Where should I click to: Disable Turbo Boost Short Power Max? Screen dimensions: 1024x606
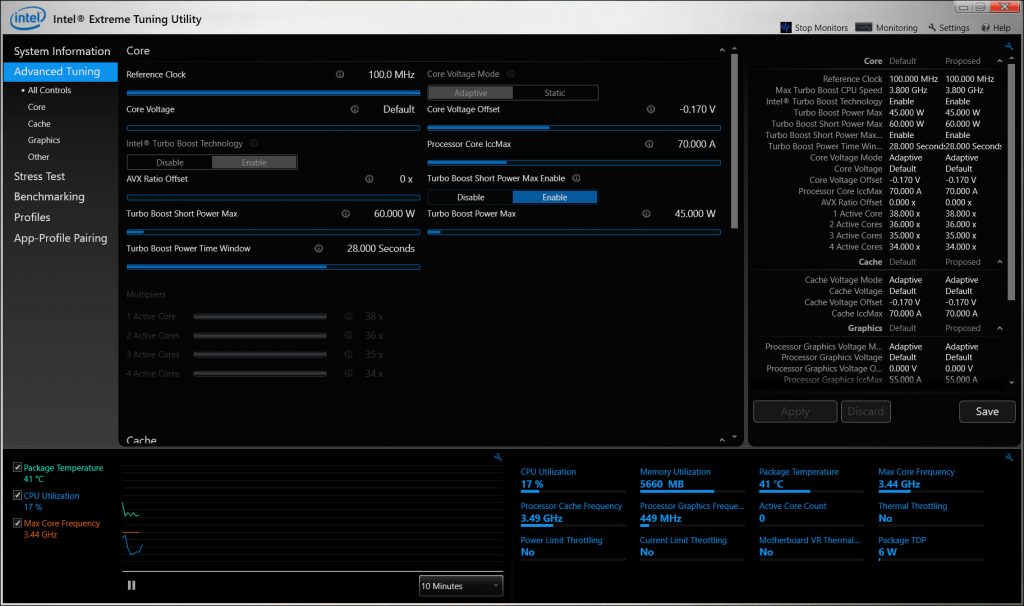(470, 197)
